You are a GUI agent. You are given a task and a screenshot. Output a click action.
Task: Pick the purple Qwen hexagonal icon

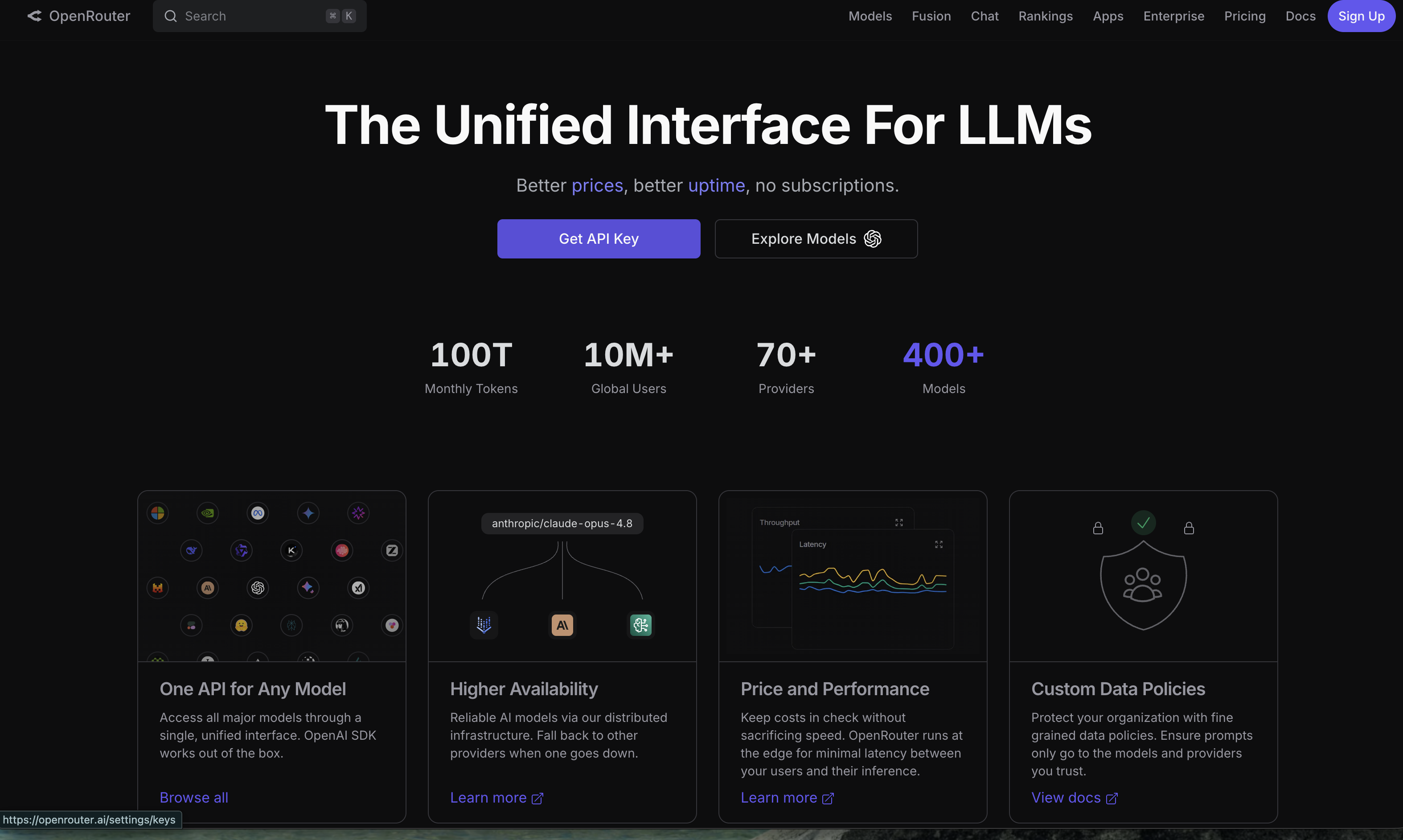[x=242, y=550]
